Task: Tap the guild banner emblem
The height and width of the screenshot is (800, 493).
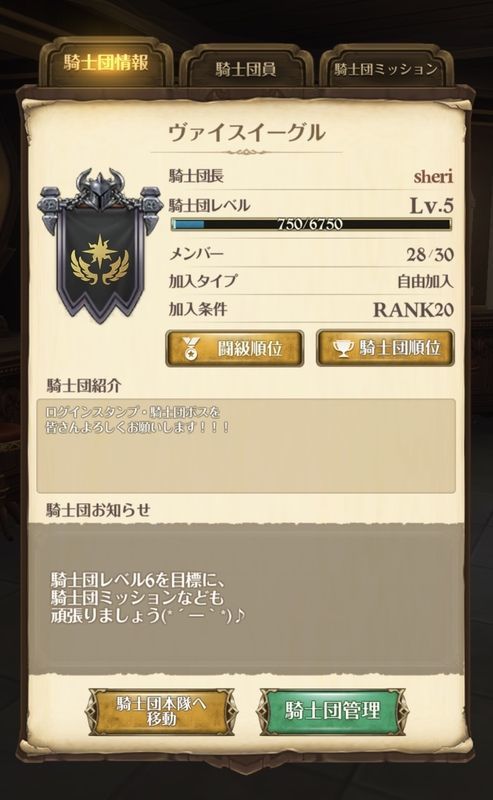Action: [x=100, y=247]
